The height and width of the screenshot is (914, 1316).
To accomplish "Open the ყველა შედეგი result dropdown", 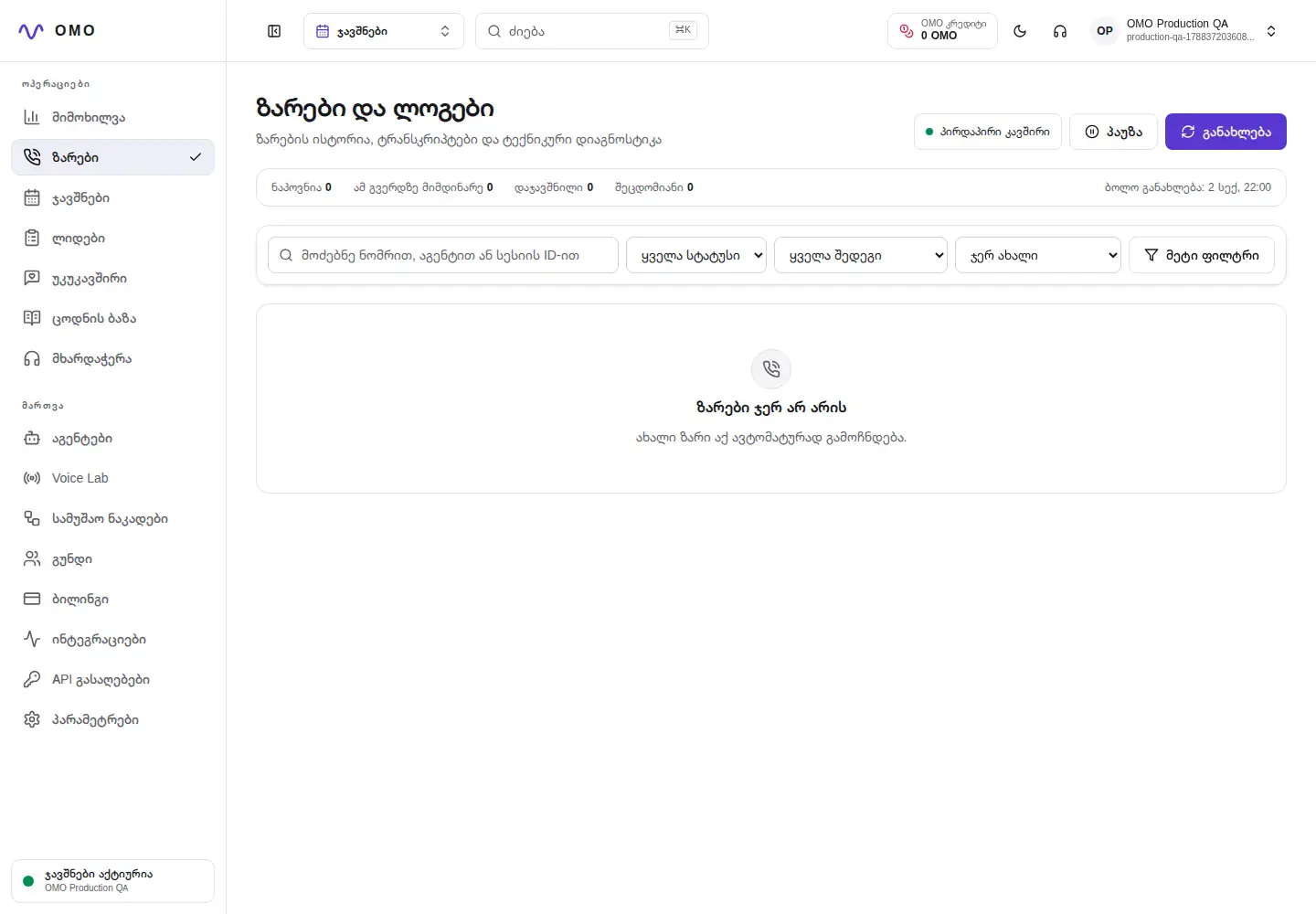I will coord(861,255).
